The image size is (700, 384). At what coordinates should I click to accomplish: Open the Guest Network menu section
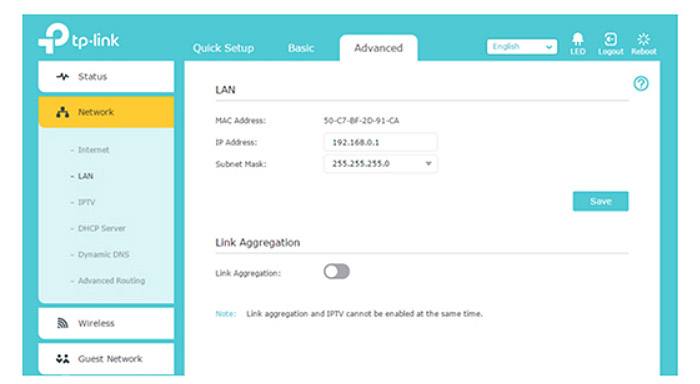coord(106,359)
